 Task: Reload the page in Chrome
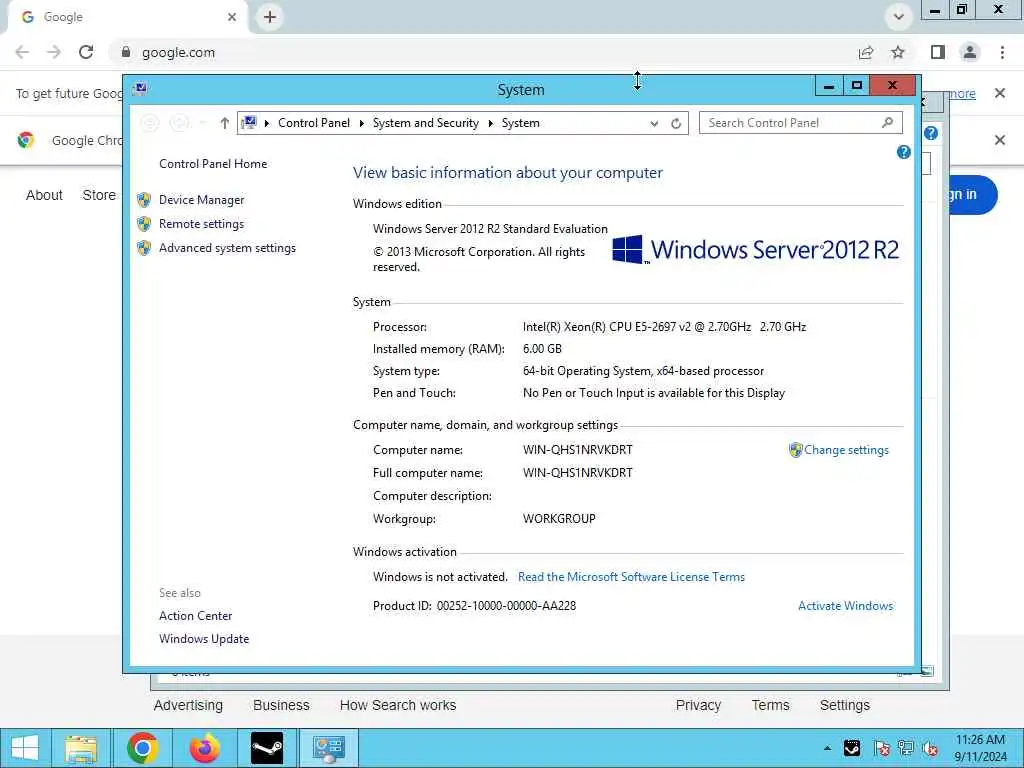tap(86, 52)
